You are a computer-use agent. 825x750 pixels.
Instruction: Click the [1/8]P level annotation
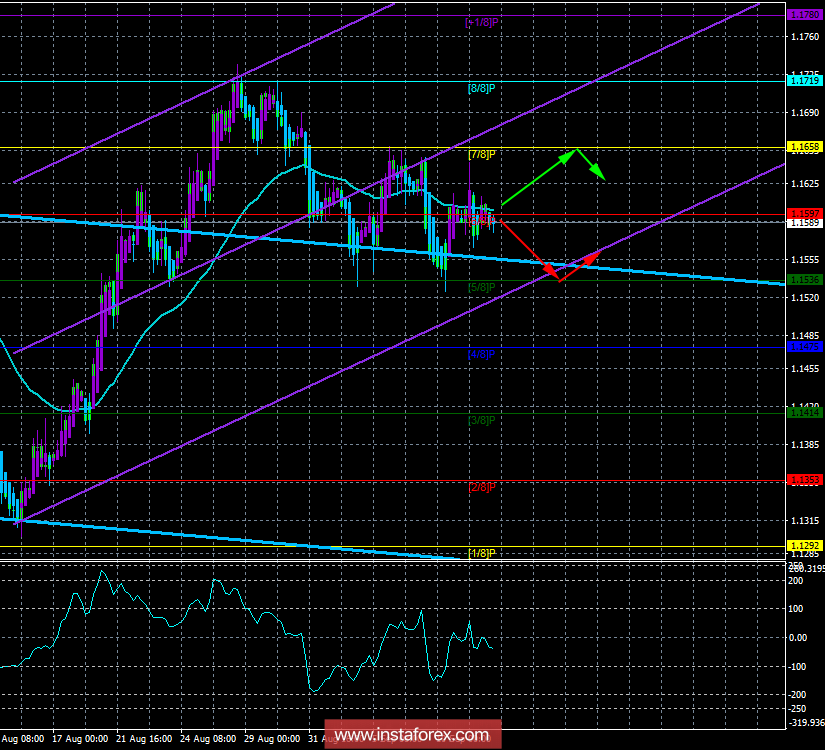tap(482, 552)
